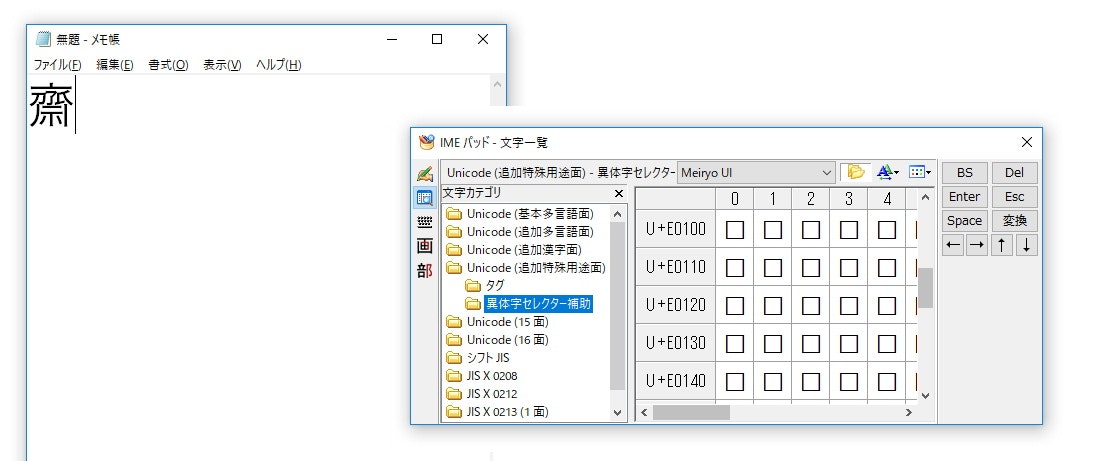
Task: Open the grid view options icon
Action: [919, 172]
